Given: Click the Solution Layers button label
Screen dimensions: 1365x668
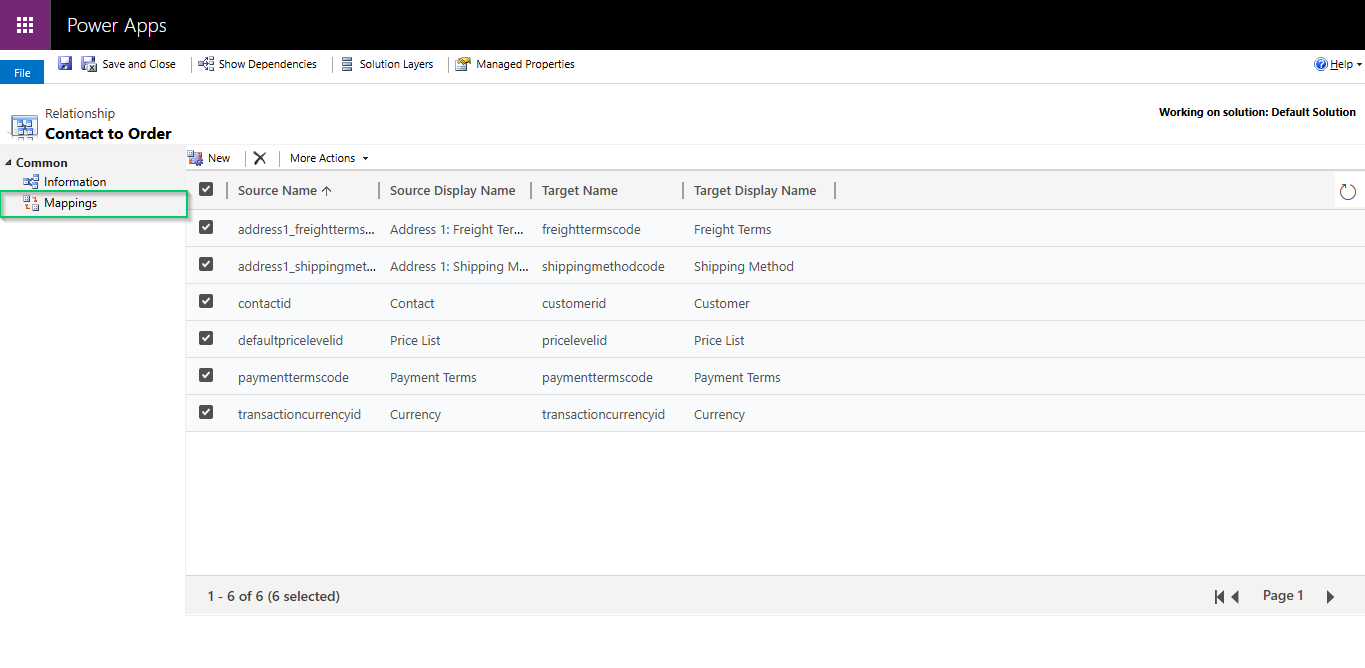Looking at the screenshot, I should click(x=397, y=64).
